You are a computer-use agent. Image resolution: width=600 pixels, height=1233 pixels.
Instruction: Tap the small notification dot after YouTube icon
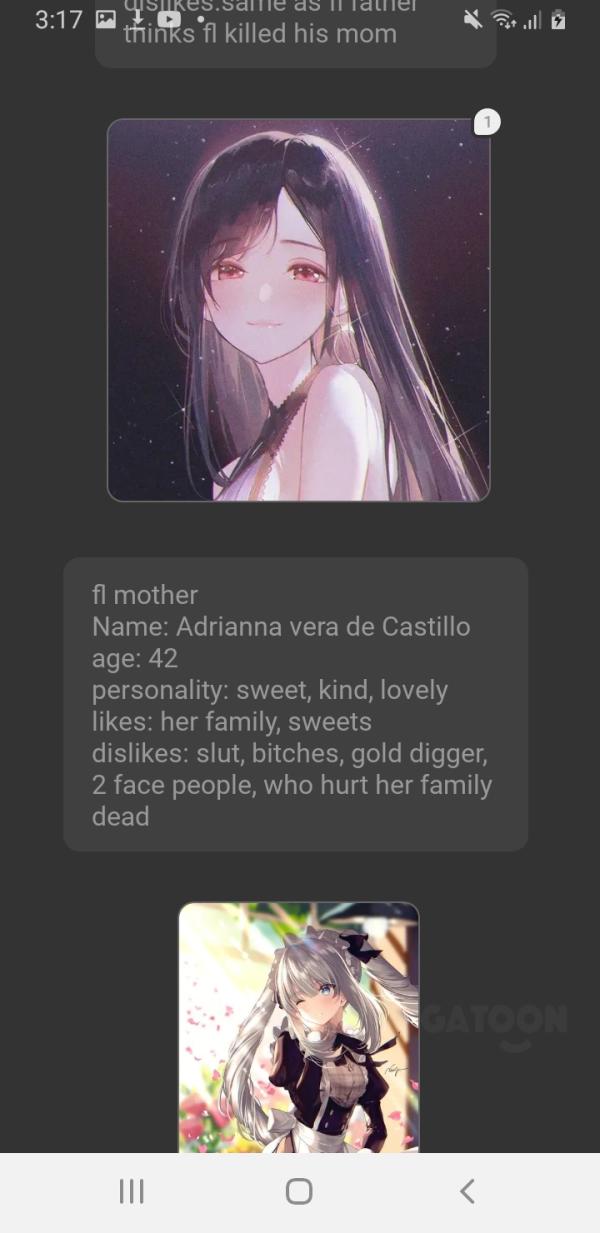click(200, 19)
